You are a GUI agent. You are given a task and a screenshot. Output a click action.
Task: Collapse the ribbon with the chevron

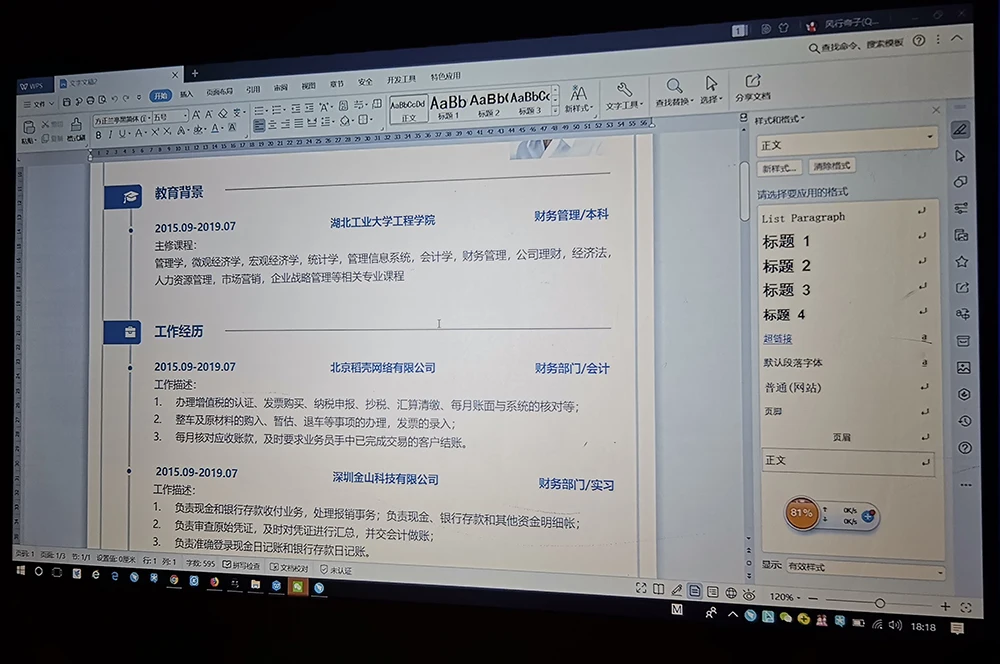coord(957,39)
